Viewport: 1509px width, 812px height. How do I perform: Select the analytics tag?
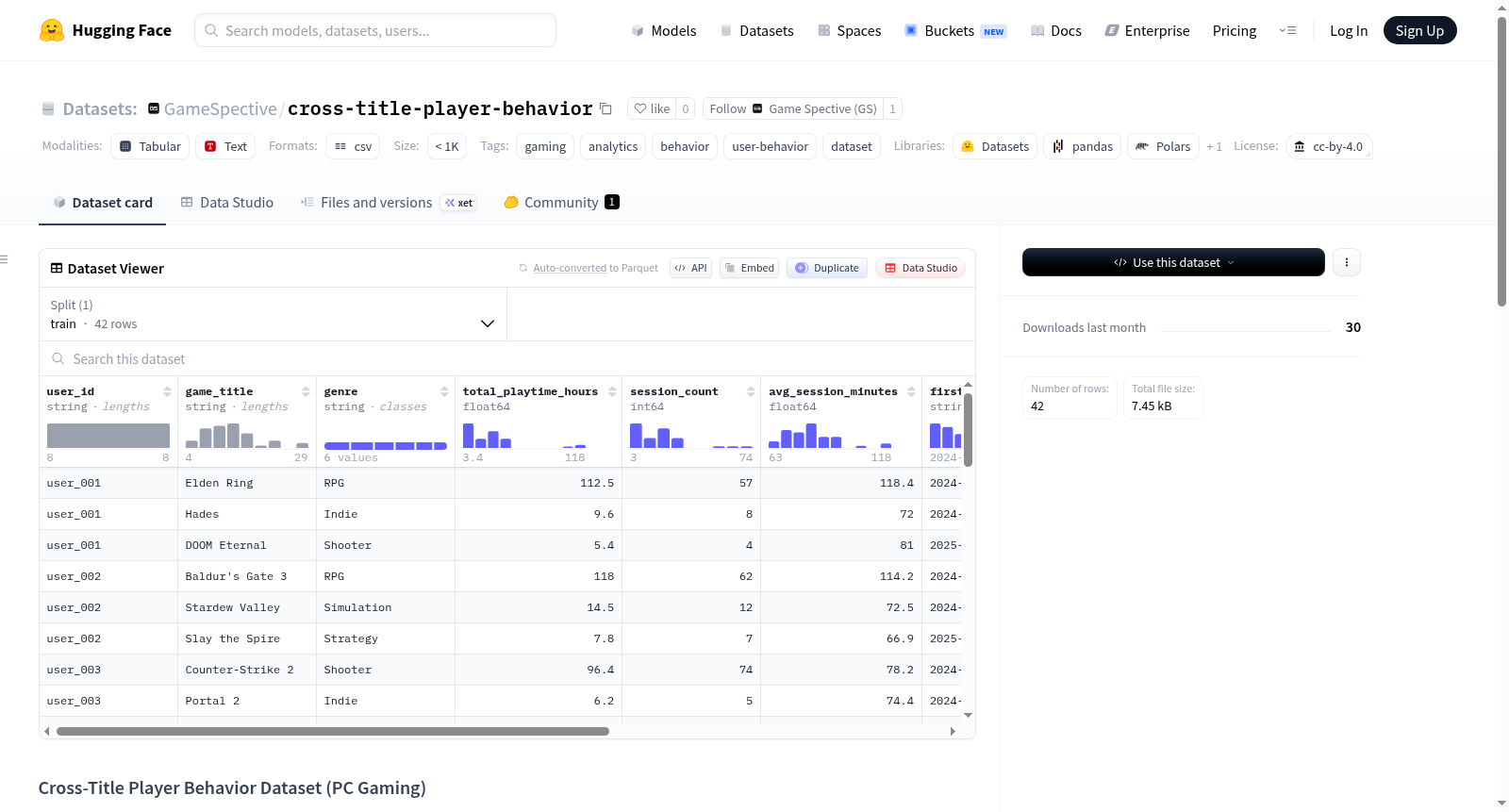pyautogui.click(x=613, y=146)
